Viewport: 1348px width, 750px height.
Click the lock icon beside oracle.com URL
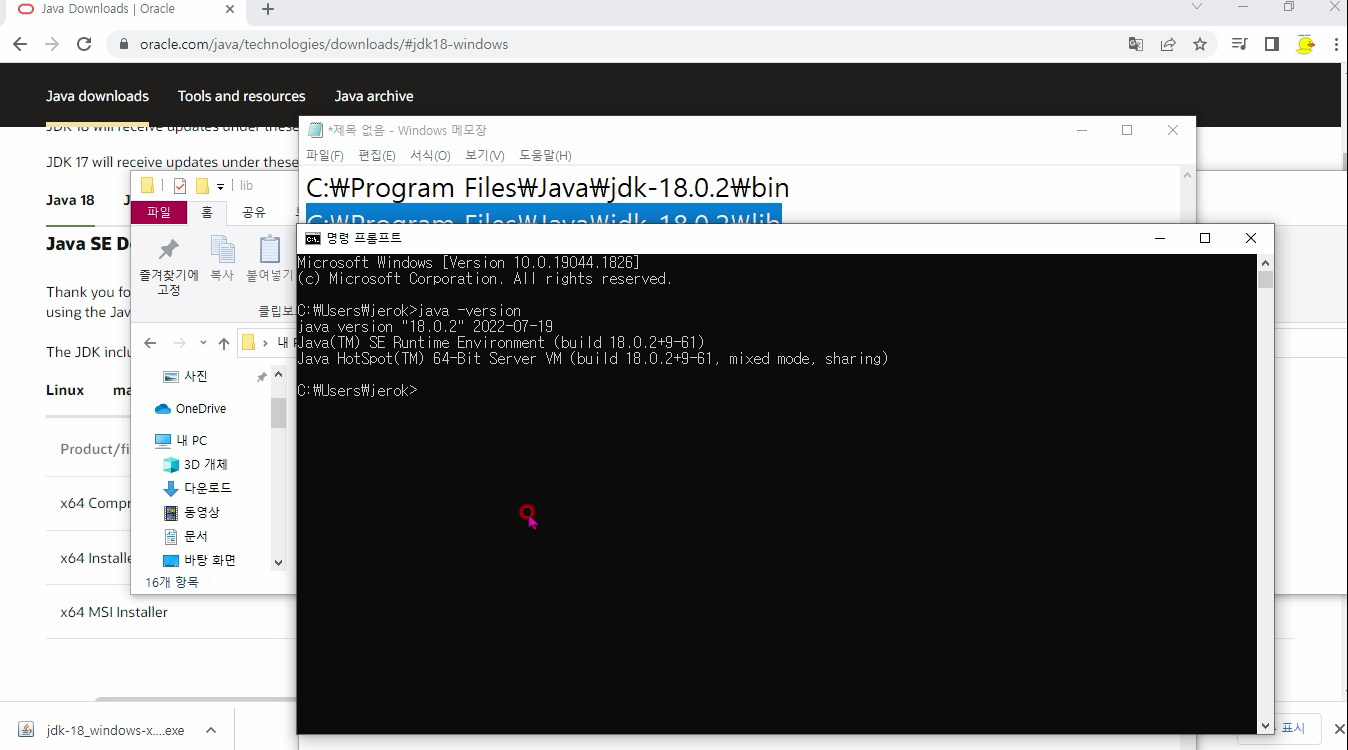124,44
